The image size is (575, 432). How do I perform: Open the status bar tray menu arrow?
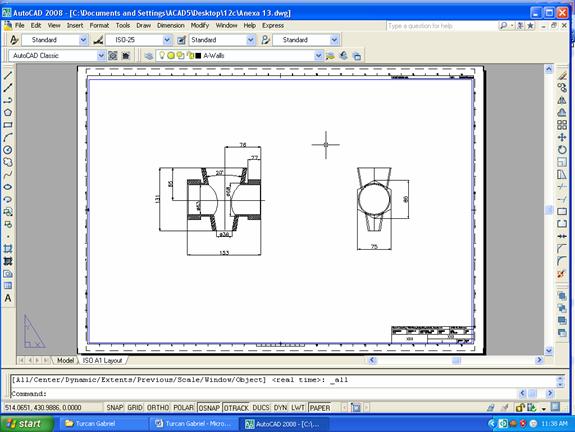pyautogui.click(x=543, y=409)
